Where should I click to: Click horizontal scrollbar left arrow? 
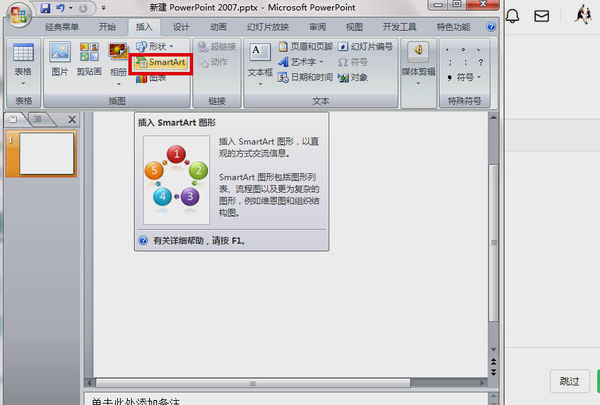89,383
